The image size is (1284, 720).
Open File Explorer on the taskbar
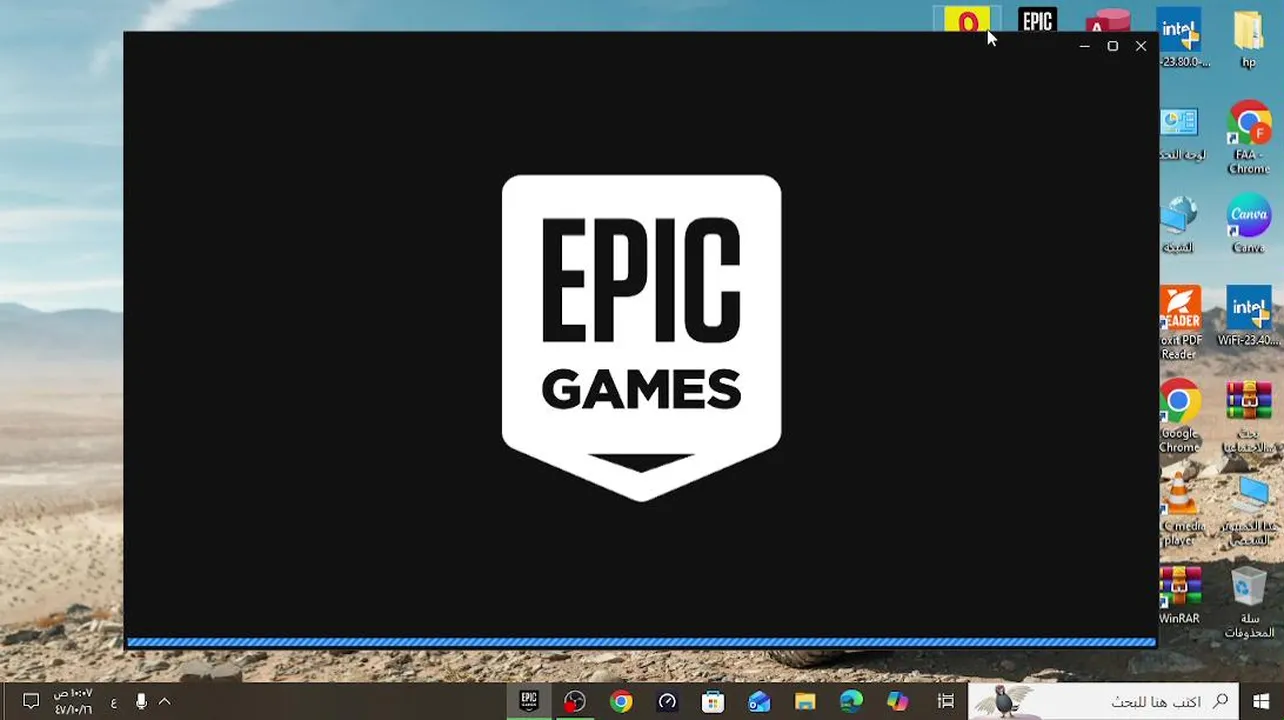tap(805, 701)
